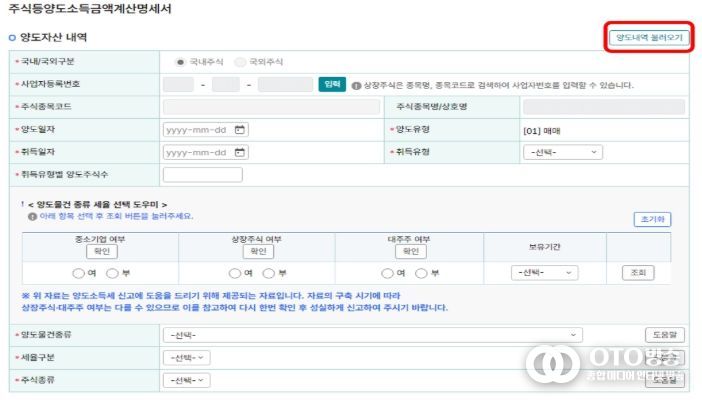This screenshot has height=400, width=702.
Task: Click the info icon beside 아래 항목 선택
Action: pos(32,217)
